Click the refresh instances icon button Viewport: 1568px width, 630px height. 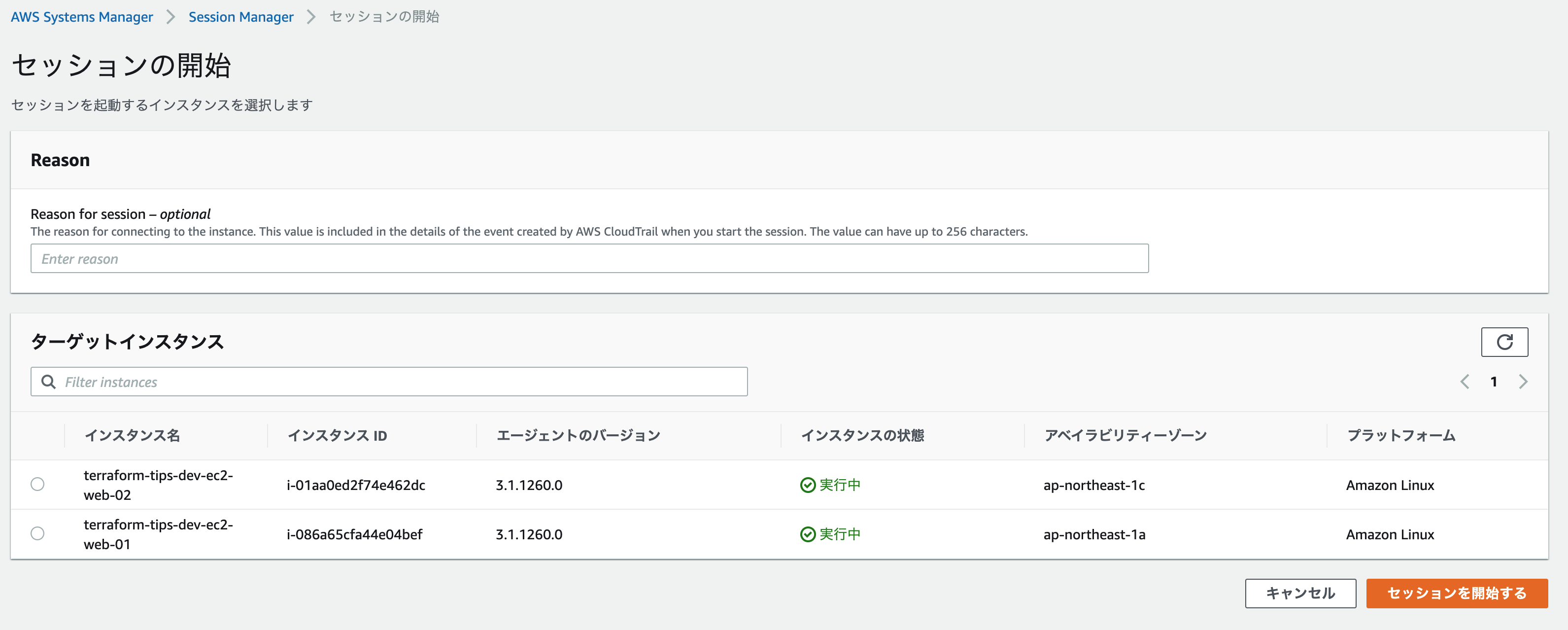click(x=1504, y=342)
